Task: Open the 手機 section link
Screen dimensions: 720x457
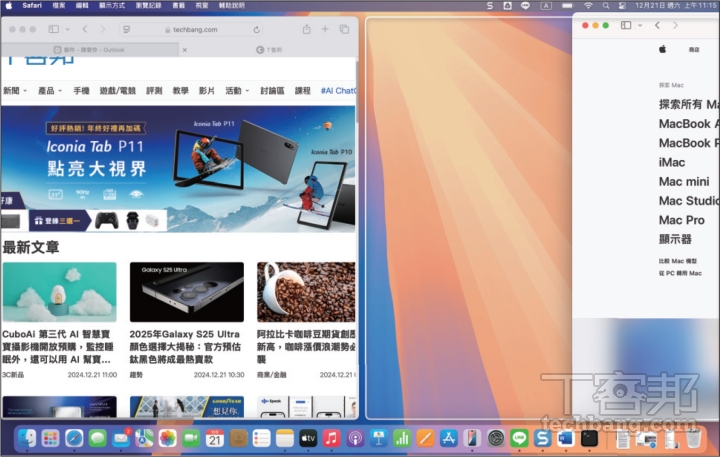Action: click(x=81, y=90)
